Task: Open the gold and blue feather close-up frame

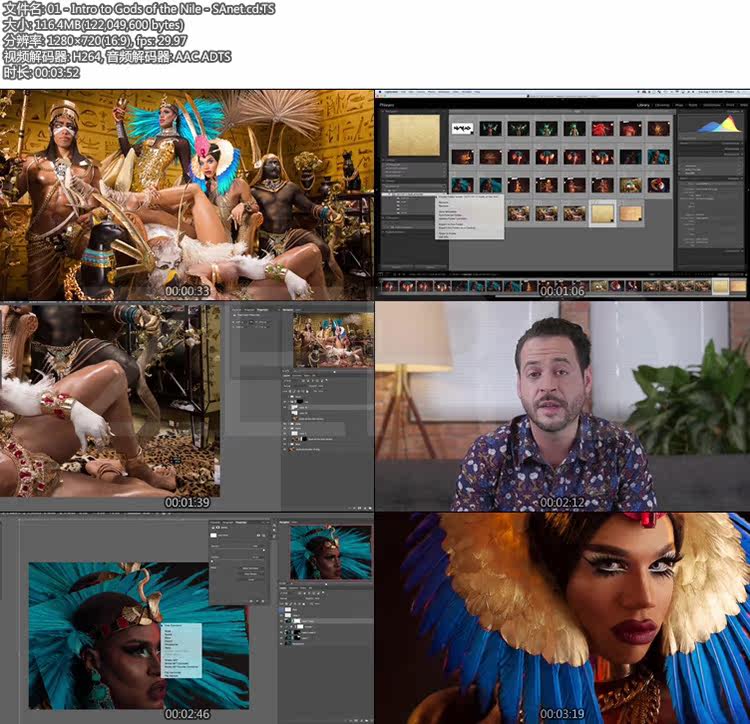Action: pos(562,618)
